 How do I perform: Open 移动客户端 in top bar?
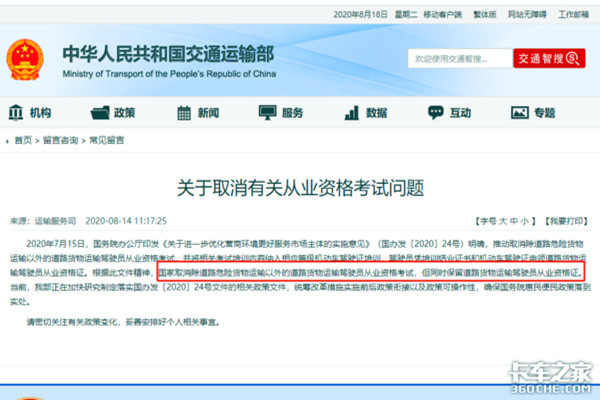click(433, 16)
